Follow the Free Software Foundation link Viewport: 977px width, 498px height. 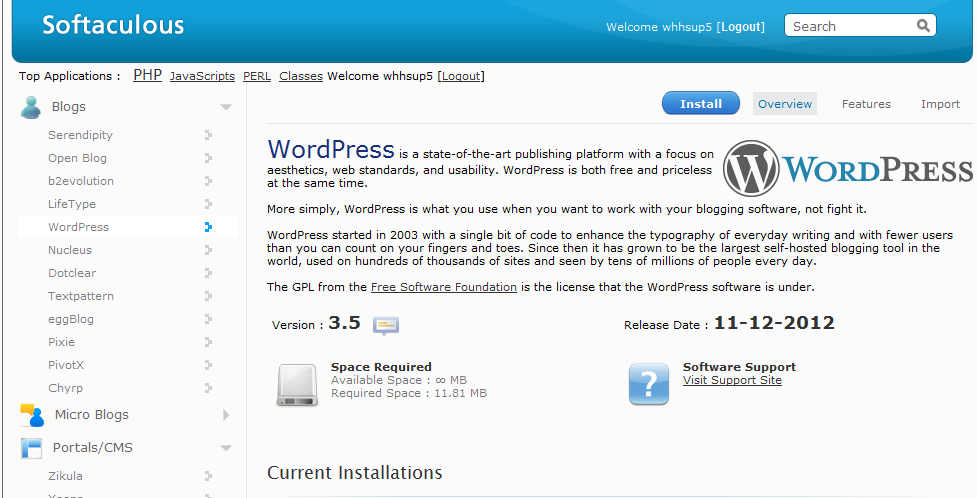pos(443,287)
